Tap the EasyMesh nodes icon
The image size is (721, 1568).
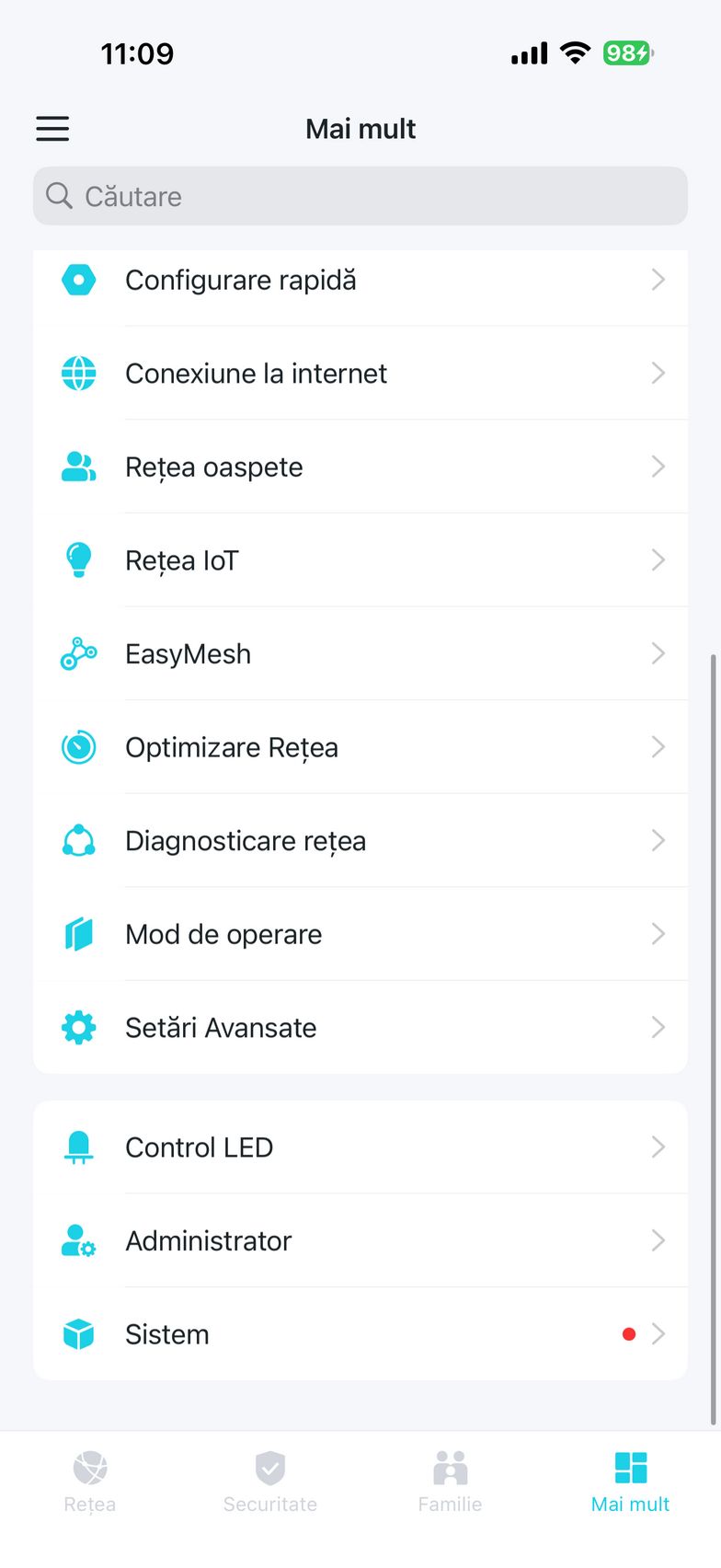[x=79, y=654]
